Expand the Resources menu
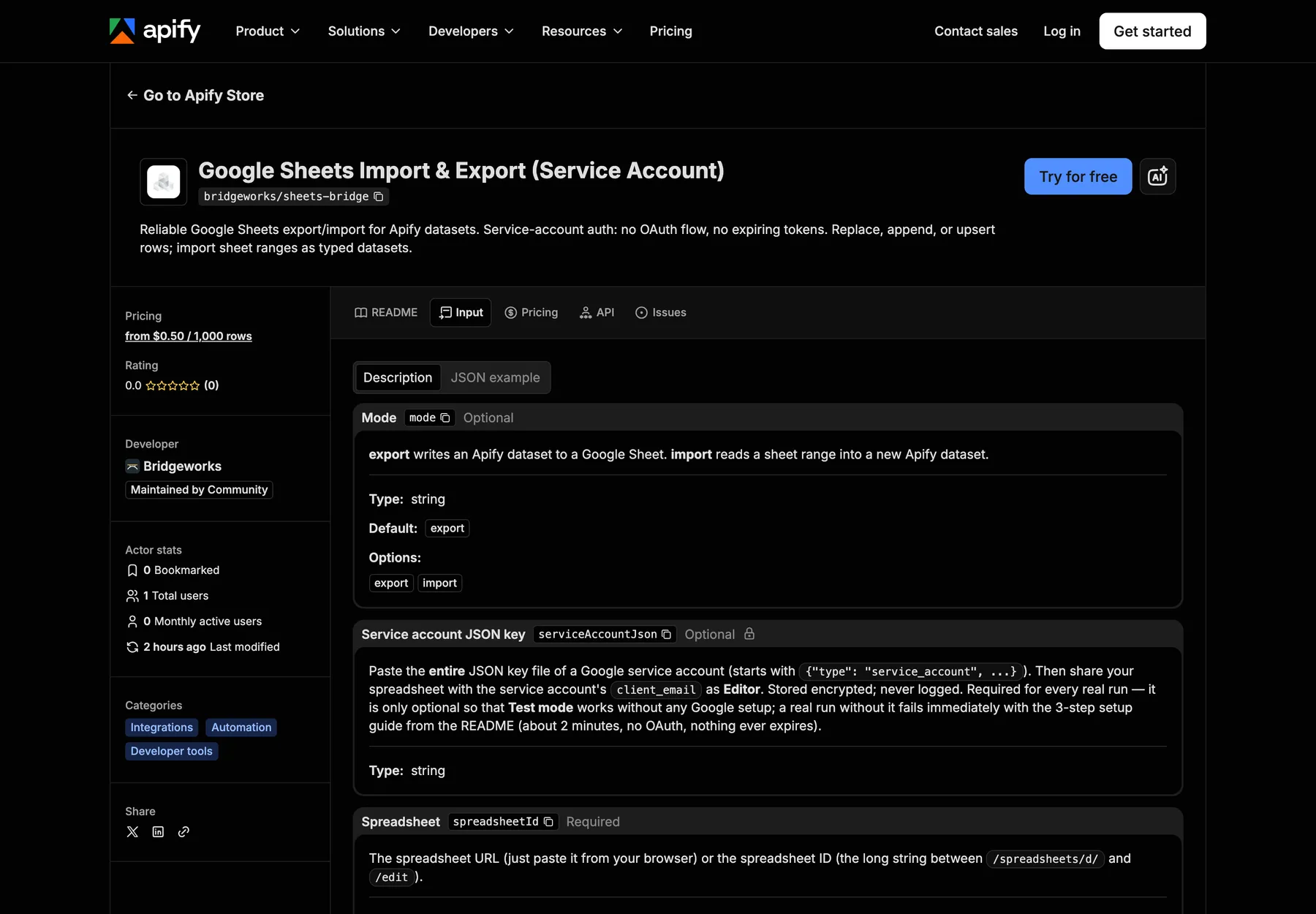 click(582, 31)
